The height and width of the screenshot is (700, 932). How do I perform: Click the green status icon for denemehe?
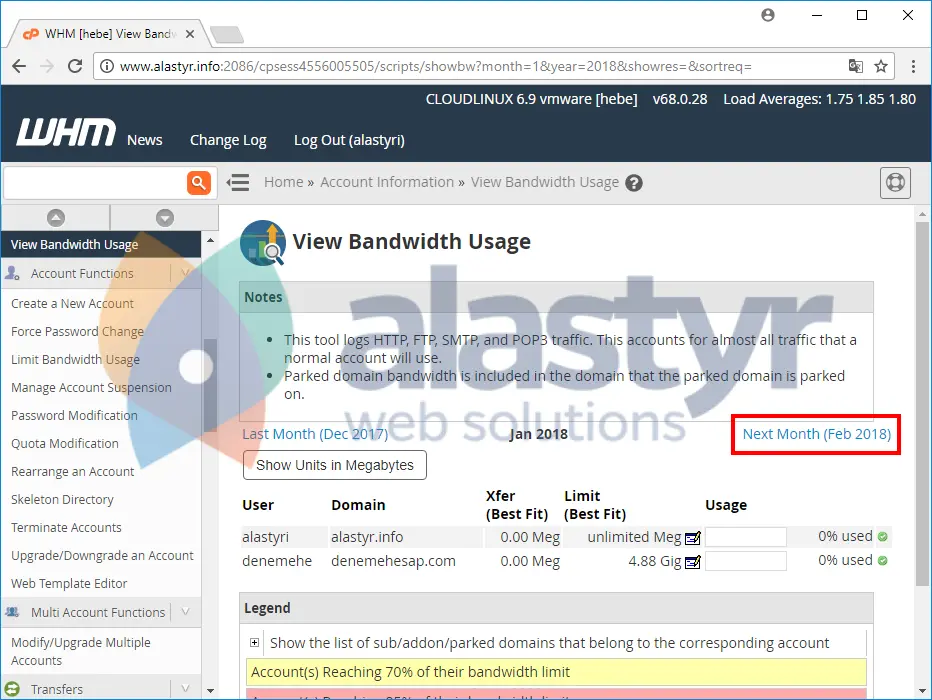(x=883, y=560)
